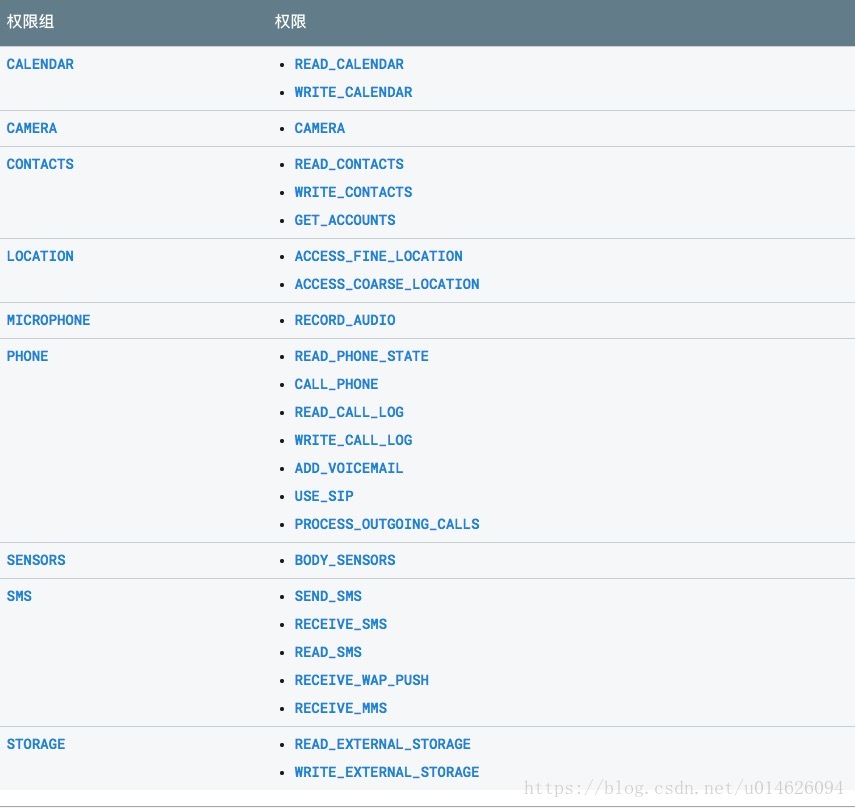Click the ACCESS_FINE_LOCATION link
This screenshot has width=855, height=808.
point(378,256)
